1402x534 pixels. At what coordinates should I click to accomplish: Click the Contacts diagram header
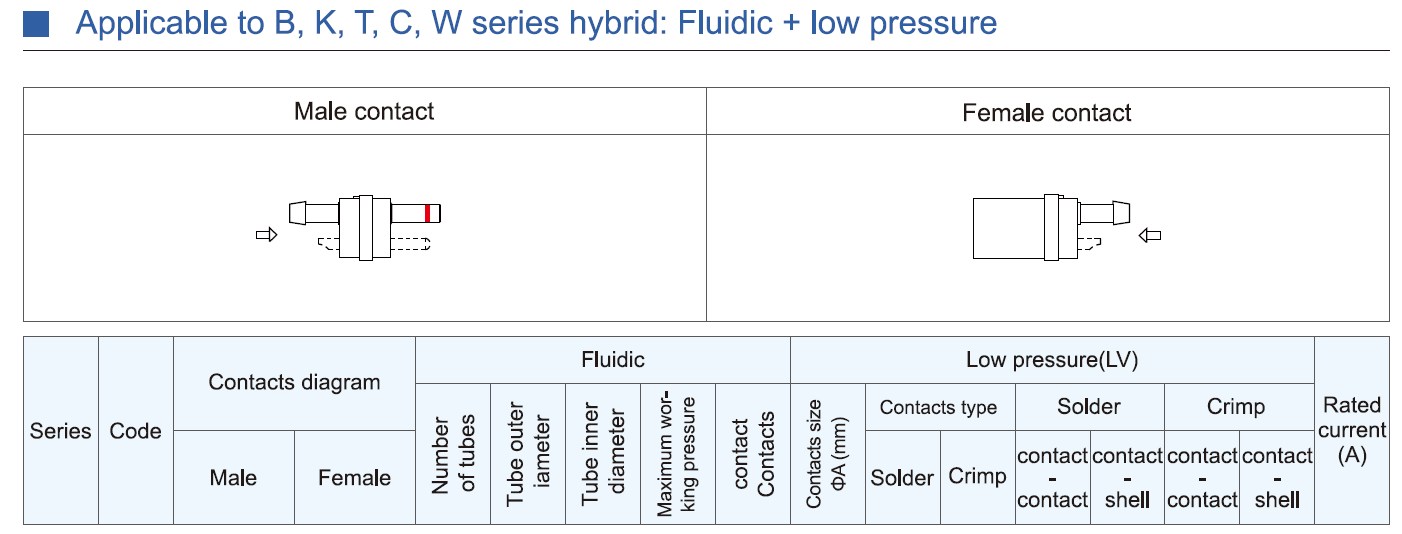pos(294,382)
